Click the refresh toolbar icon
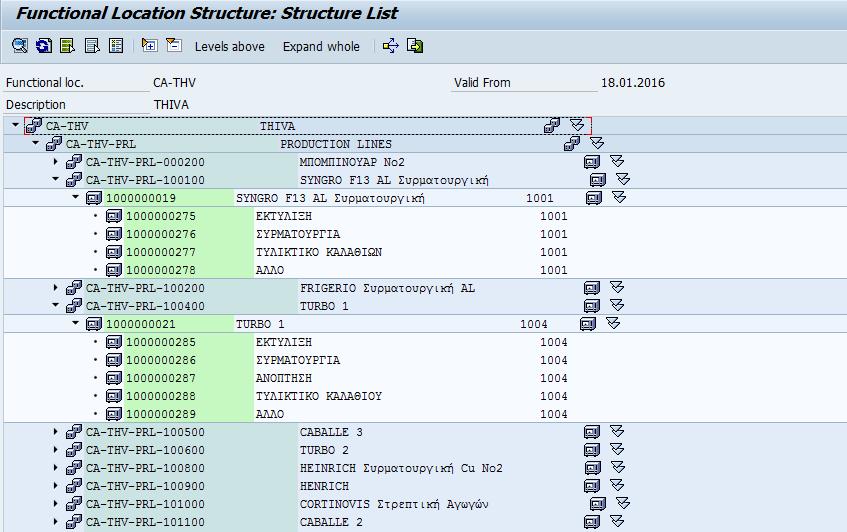This screenshot has height=532, width=847. point(44,46)
